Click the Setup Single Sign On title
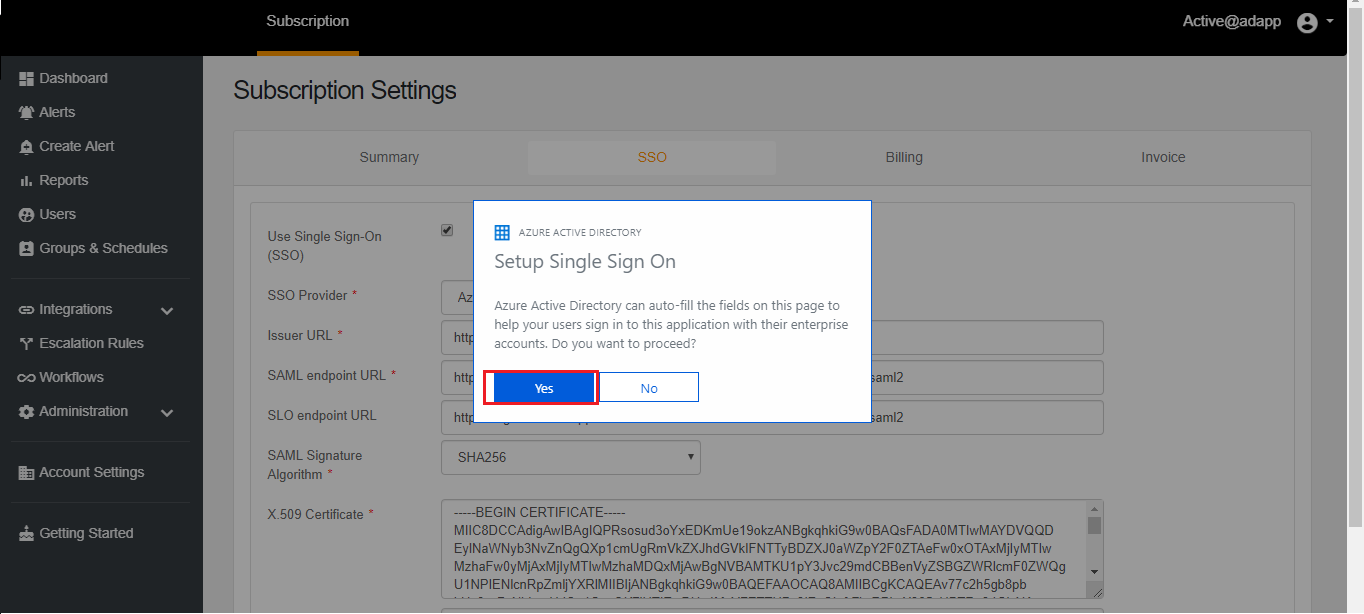 585,262
